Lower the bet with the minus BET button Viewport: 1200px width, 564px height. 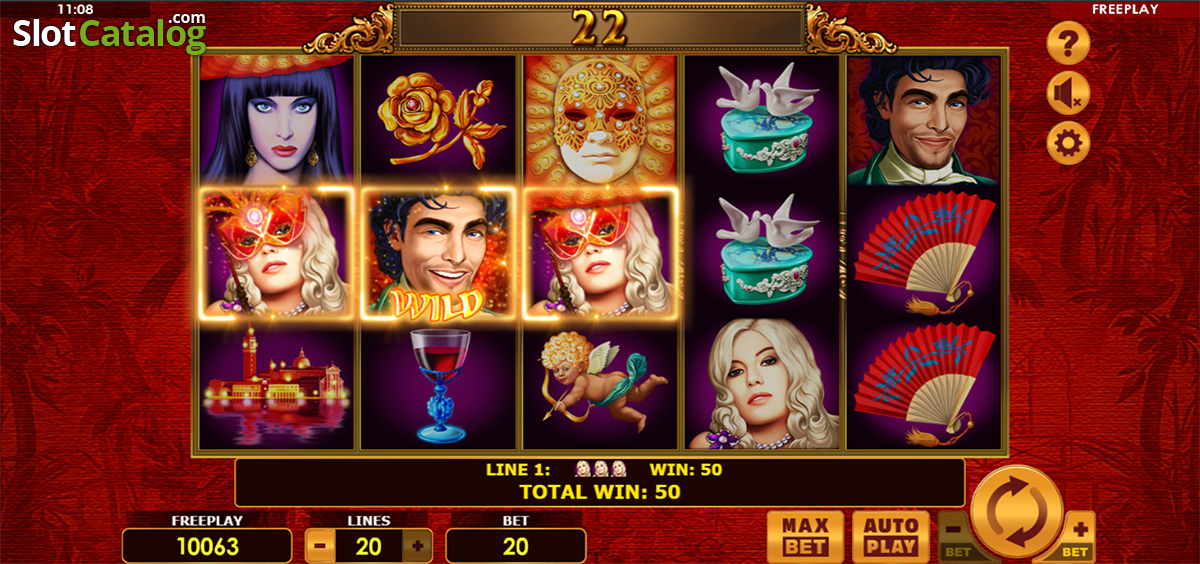click(954, 535)
